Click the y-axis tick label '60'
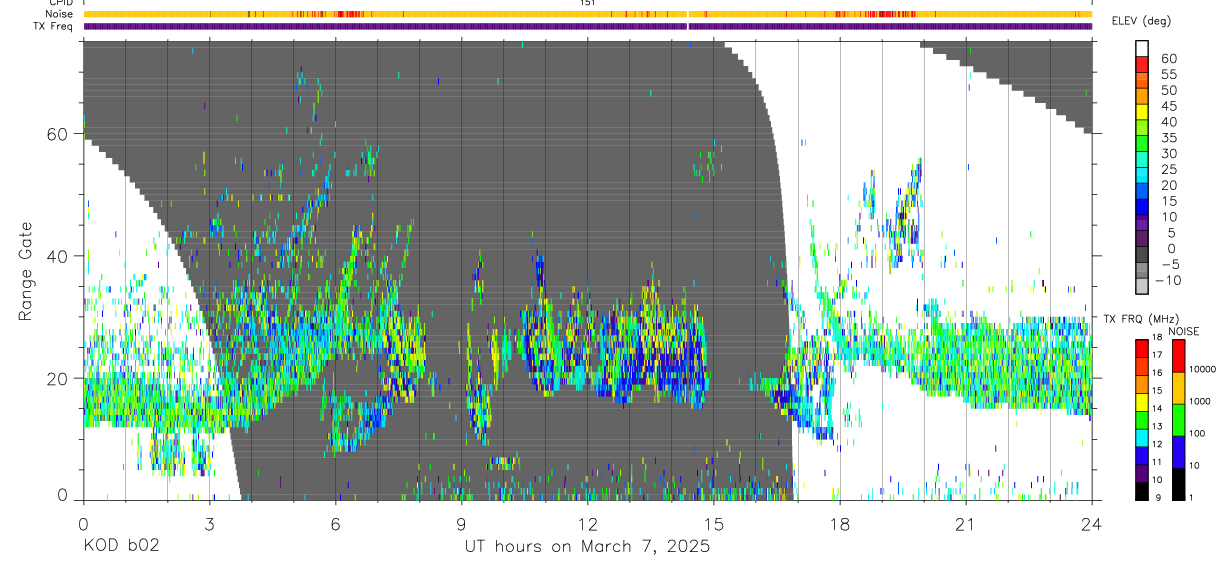Image resolution: width=1228 pixels, height=567 pixels. click(x=57, y=133)
